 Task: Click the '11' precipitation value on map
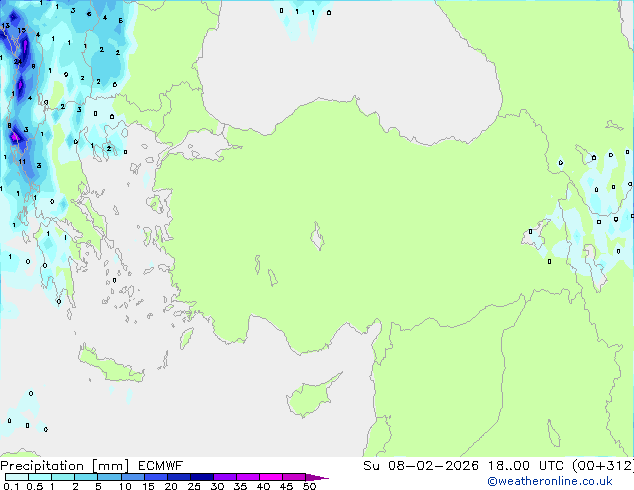pyautogui.click(x=22, y=162)
